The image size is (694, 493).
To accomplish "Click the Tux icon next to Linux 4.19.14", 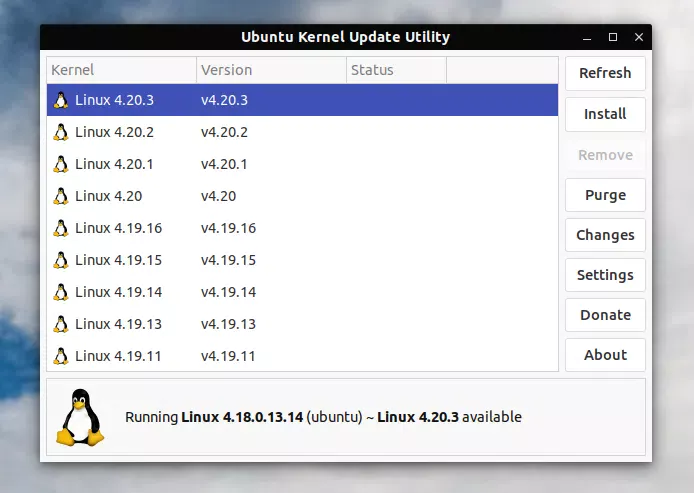I will (61, 292).
